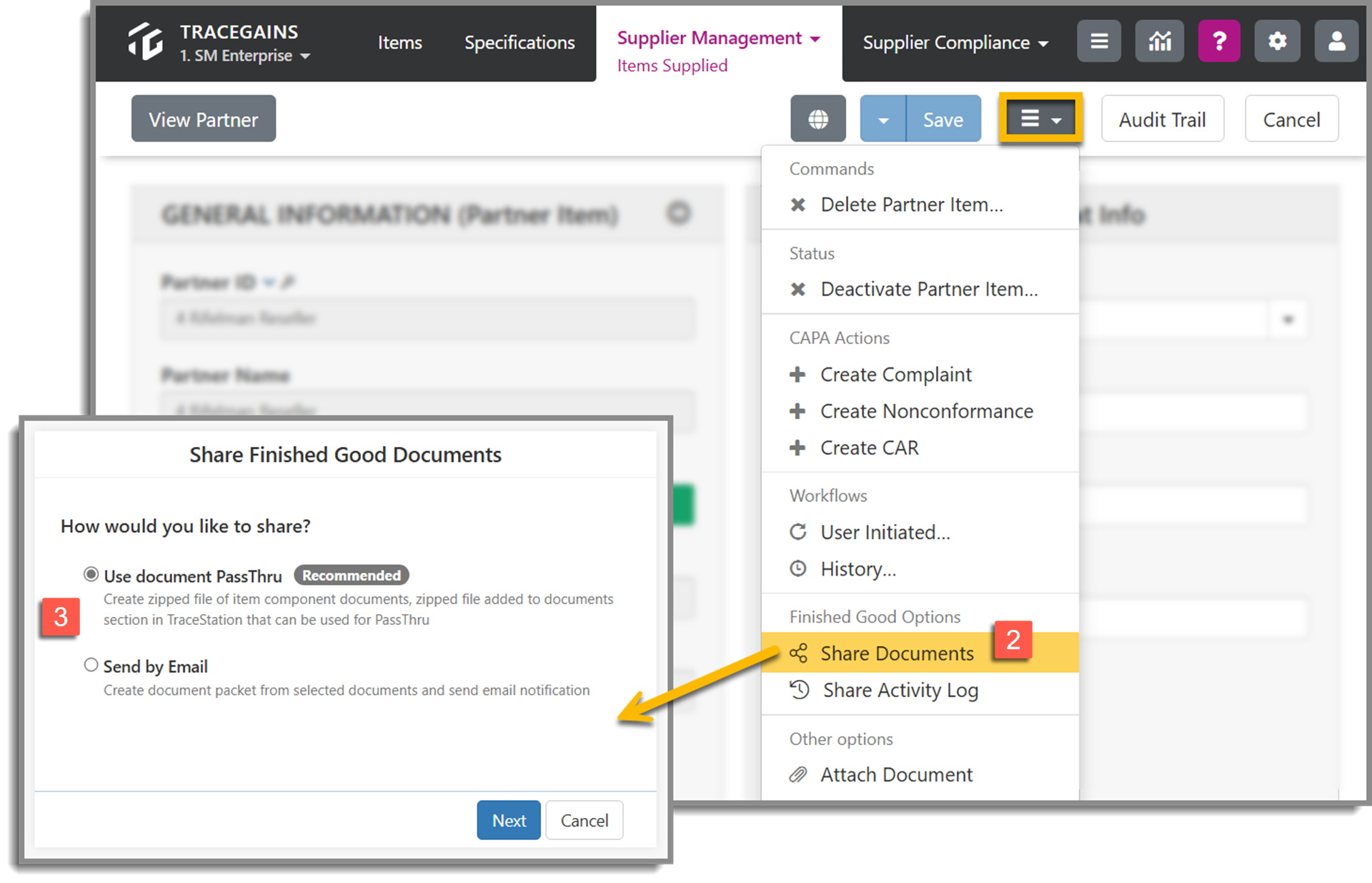Click the Recommended badge label

pyautogui.click(x=351, y=576)
